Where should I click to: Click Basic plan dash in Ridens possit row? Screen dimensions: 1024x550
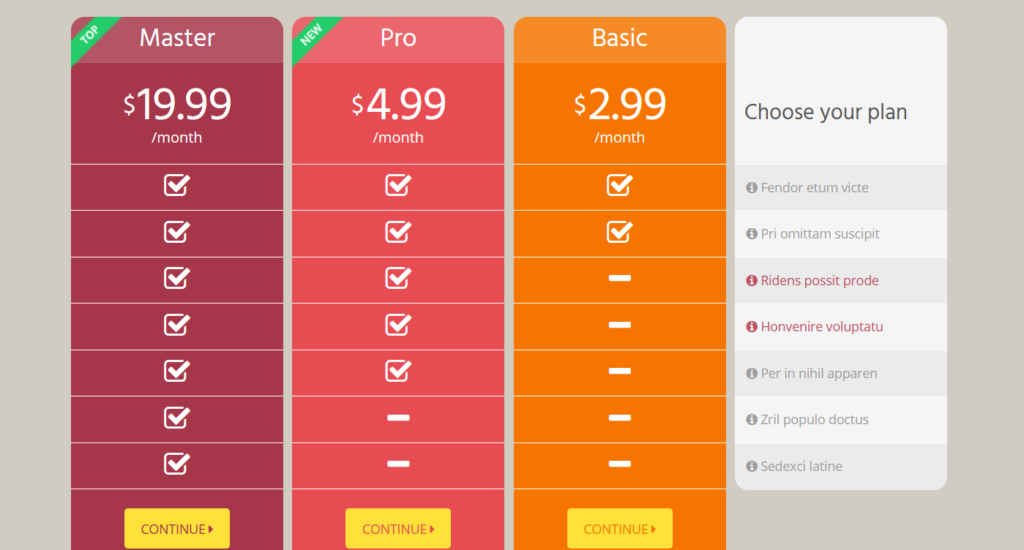tap(619, 278)
